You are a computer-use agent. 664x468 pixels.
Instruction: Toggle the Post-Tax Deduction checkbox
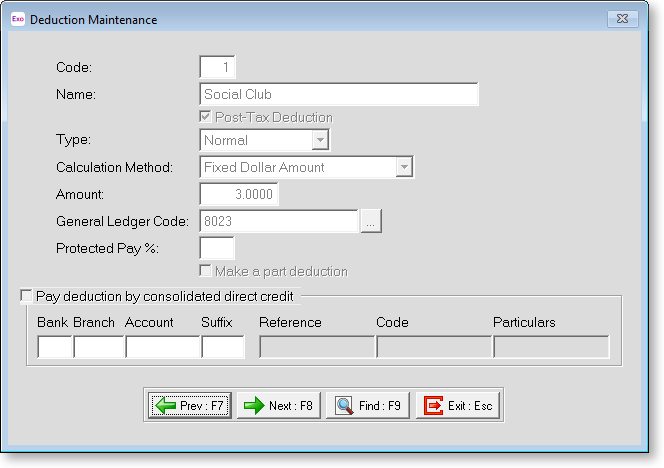click(207, 118)
